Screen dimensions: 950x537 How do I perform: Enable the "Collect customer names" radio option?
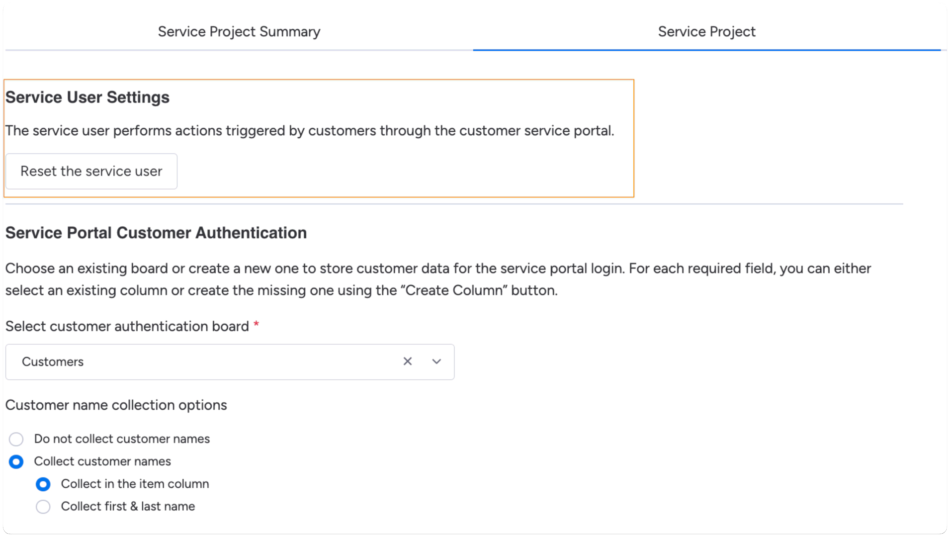click(16, 462)
